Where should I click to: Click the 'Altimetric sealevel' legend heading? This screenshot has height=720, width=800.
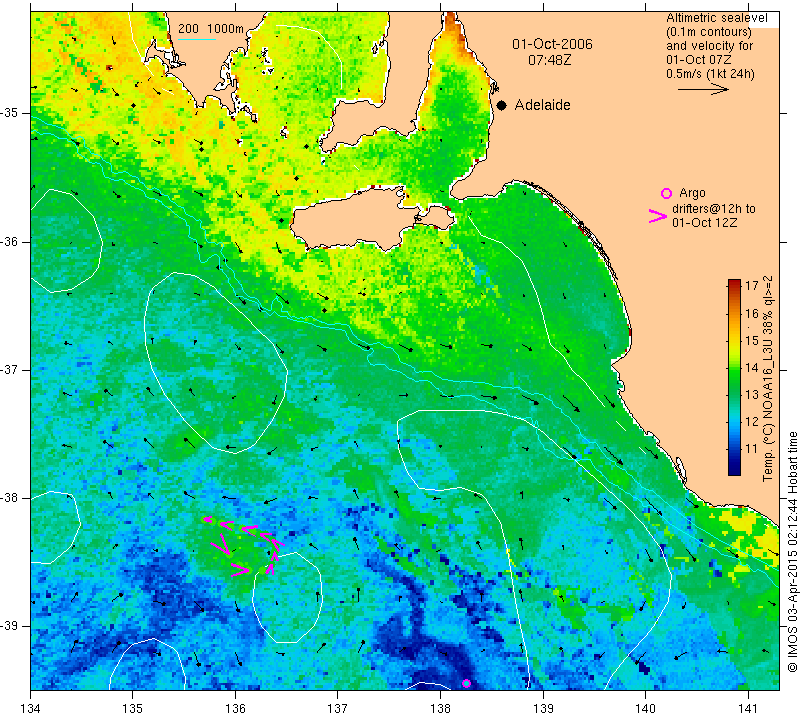716,18
